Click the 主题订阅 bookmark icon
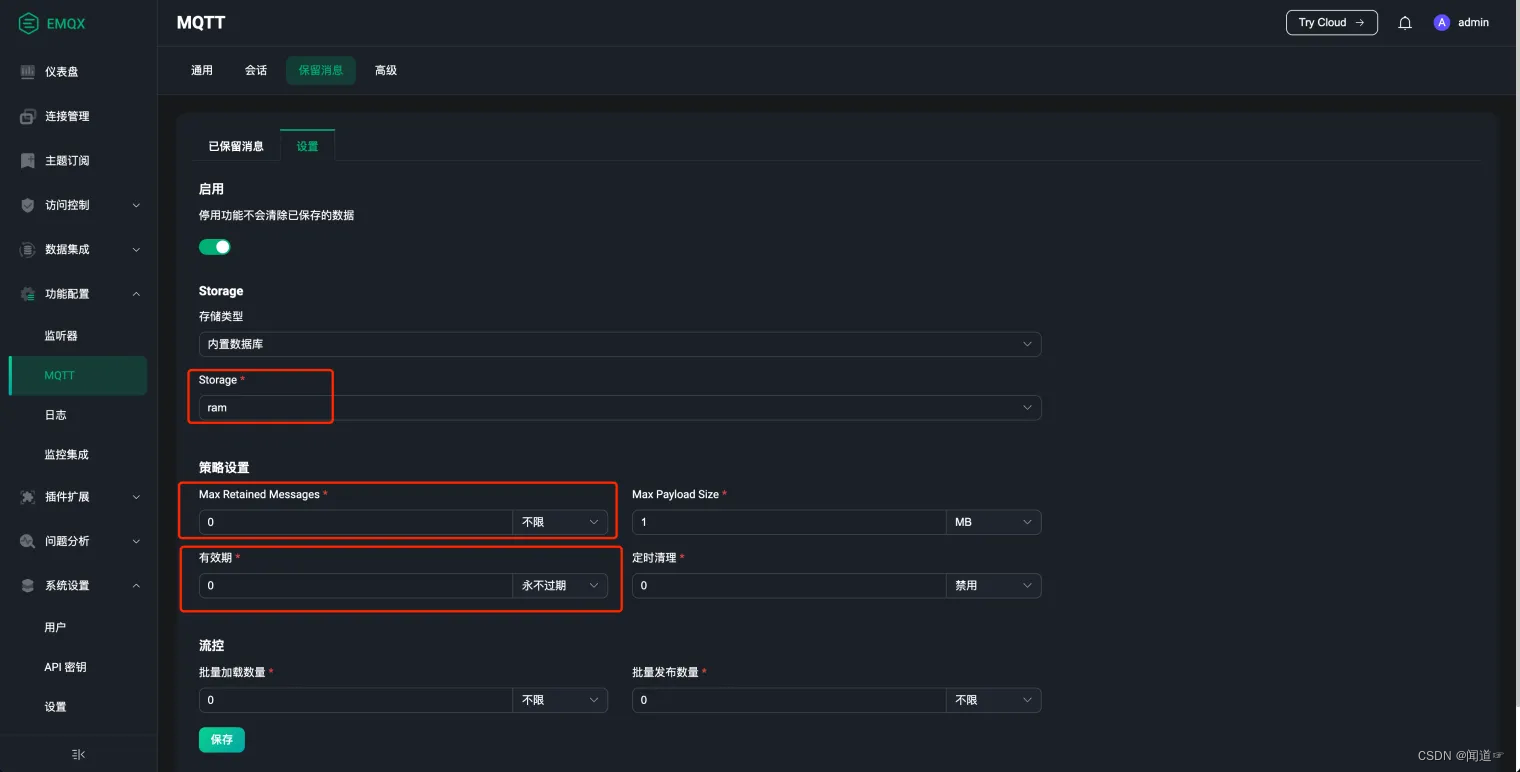 28,161
